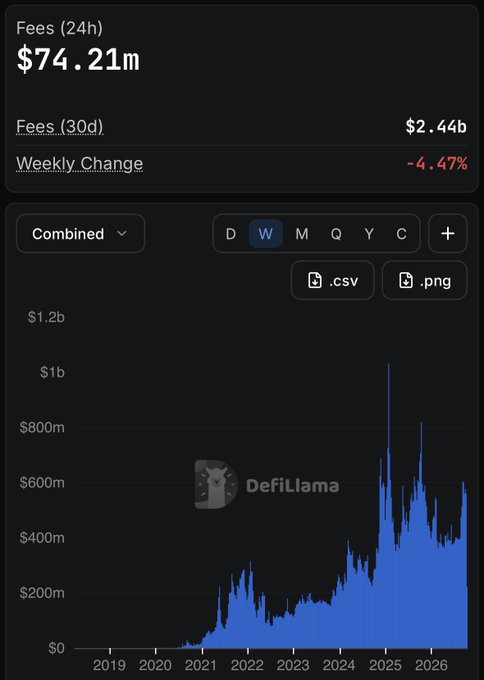The image size is (484, 680).
Task: Click the Weekly Change label
Action: click(x=79, y=163)
